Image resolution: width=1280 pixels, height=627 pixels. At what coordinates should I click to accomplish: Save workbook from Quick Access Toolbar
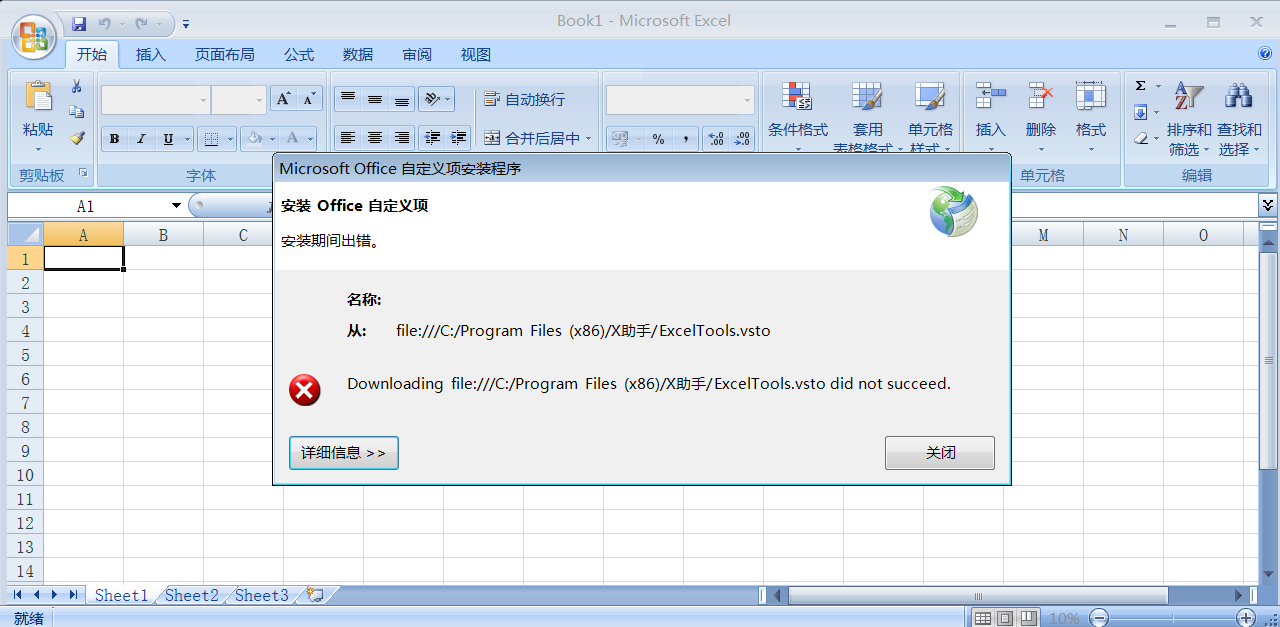coord(79,23)
